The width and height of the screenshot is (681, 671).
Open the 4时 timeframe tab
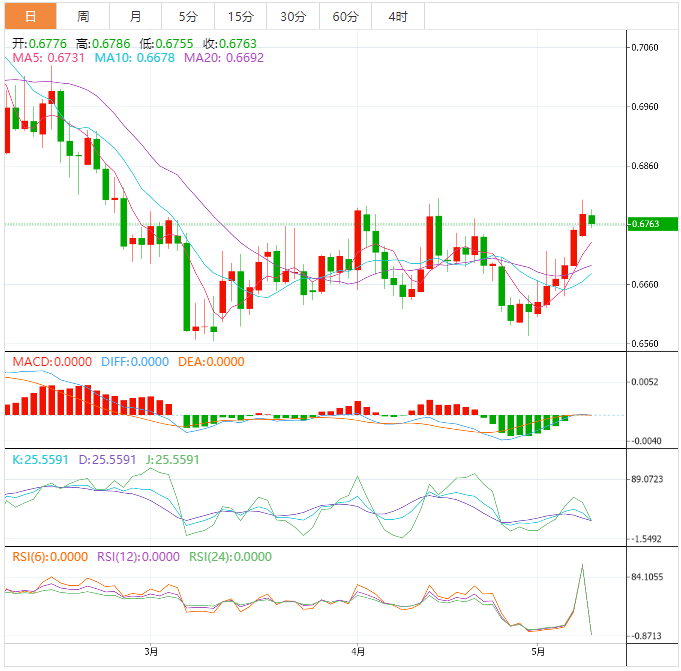(x=398, y=17)
